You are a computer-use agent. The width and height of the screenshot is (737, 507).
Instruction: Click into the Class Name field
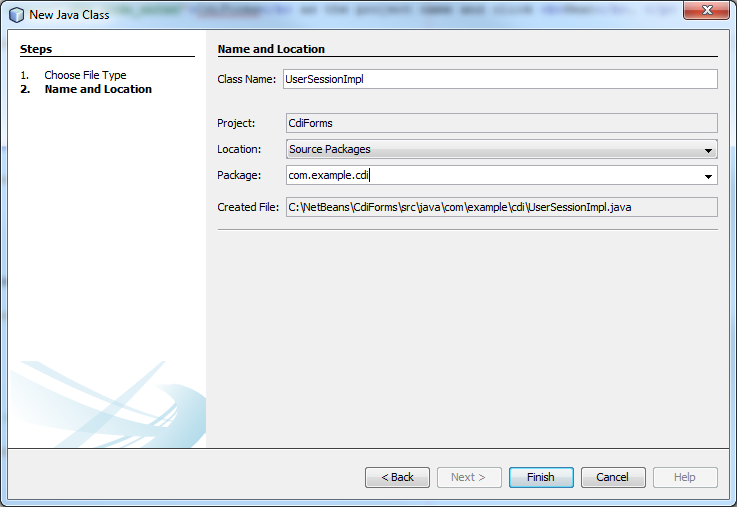[x=500, y=79]
